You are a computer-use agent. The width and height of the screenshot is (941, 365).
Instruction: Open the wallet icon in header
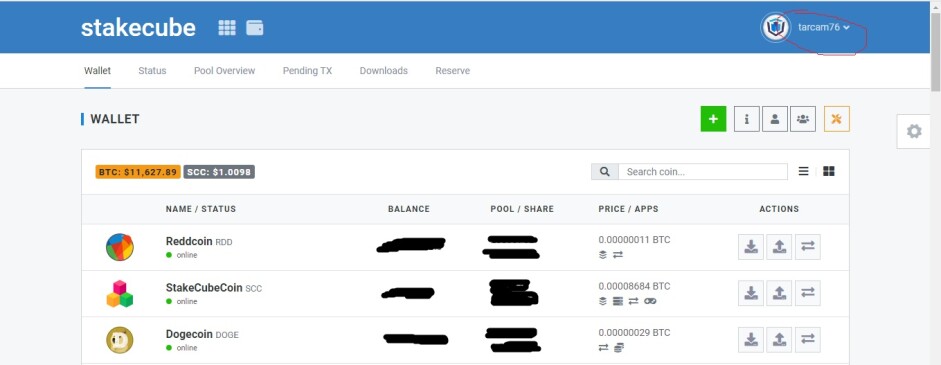[x=254, y=28]
